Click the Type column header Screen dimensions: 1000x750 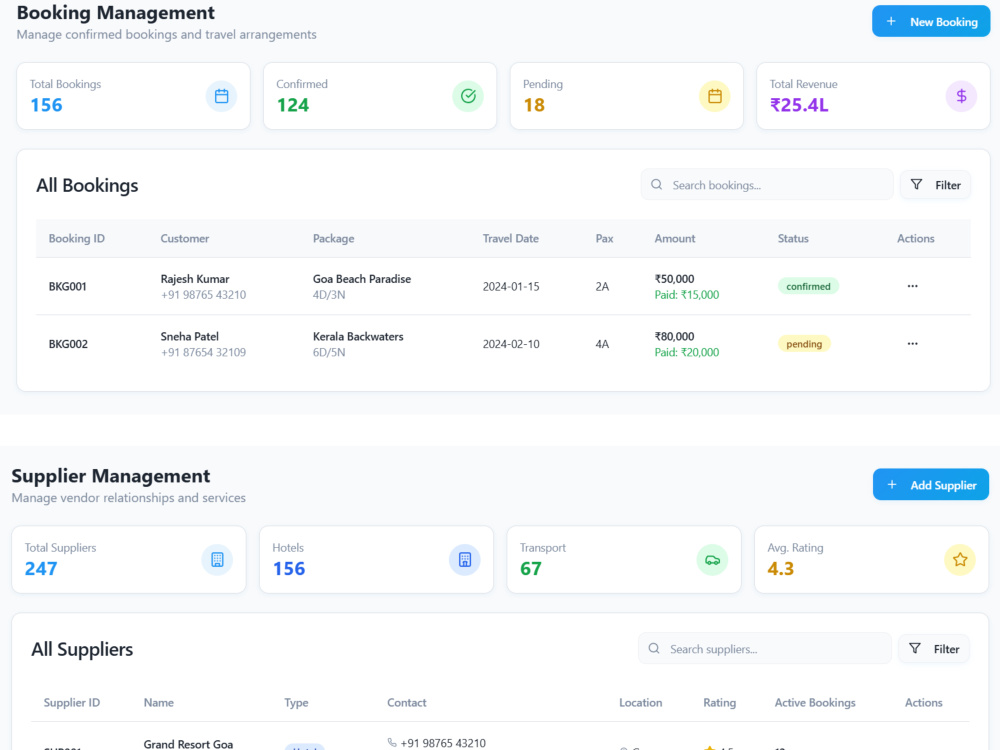coord(296,703)
